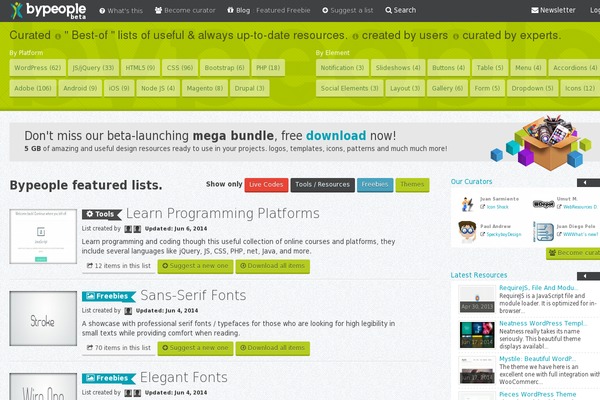Image resolution: width=600 pixels, height=400 pixels.
Task: Filter by Slideshows (4) element
Action: point(398,68)
